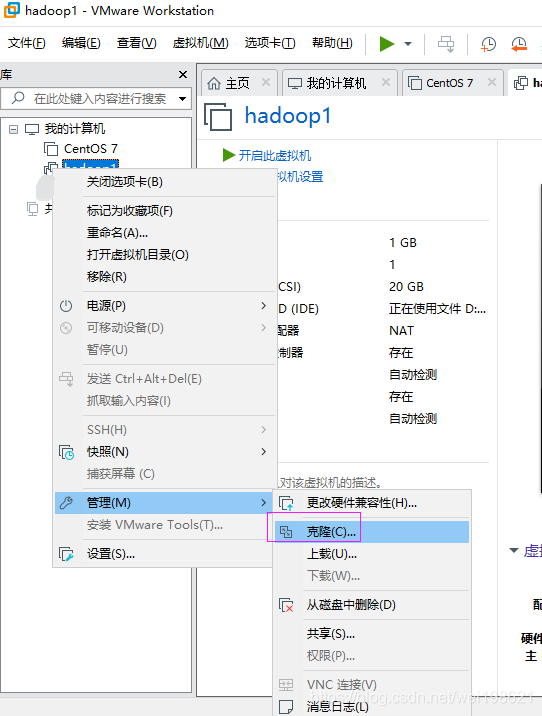The width and height of the screenshot is (542, 716).
Task: Choose 打开虚拟机目录(O) in context menu
Action: point(165,255)
